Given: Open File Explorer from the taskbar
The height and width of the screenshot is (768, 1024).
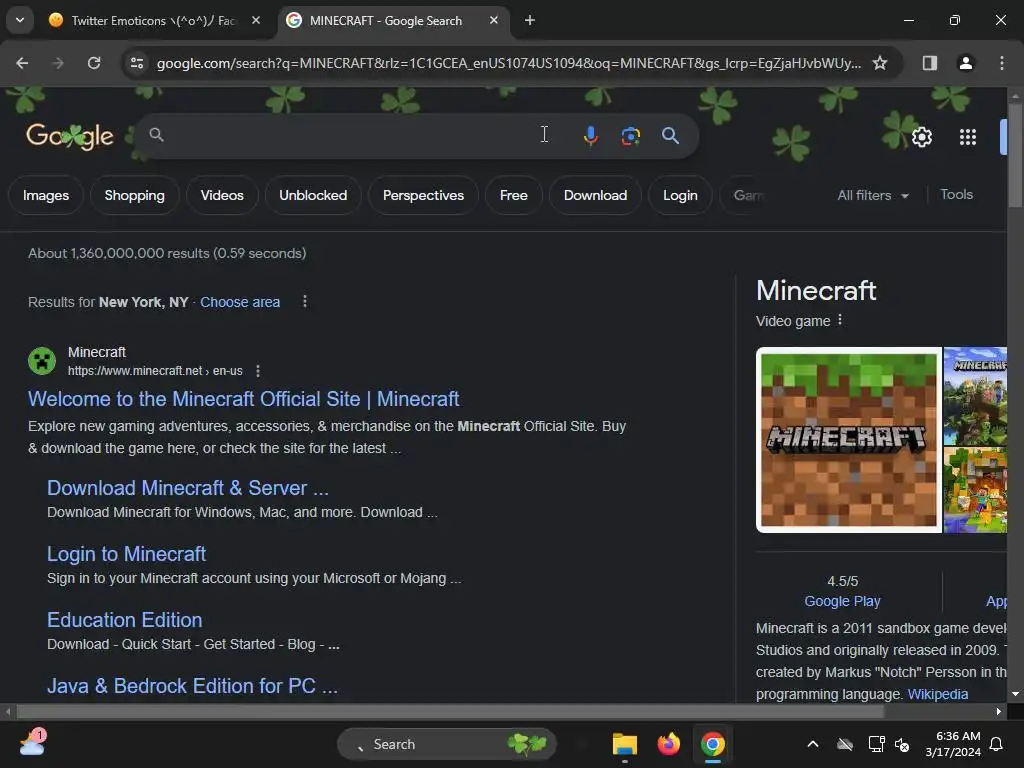Looking at the screenshot, I should coord(624,744).
